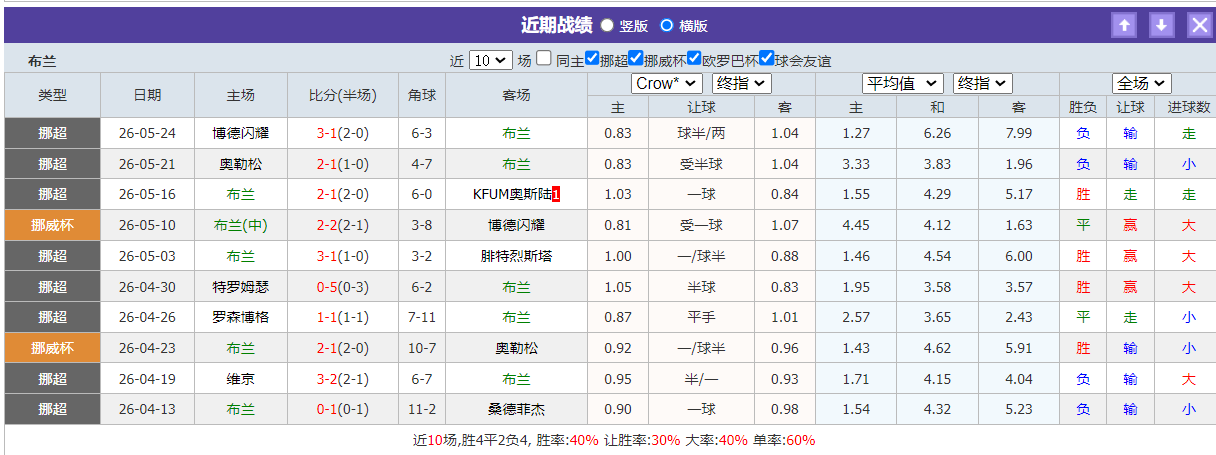Open score 0-5(0-3) of 特罗姆瑟 match
Viewport: 1216px width, 455px height.
(x=342, y=287)
